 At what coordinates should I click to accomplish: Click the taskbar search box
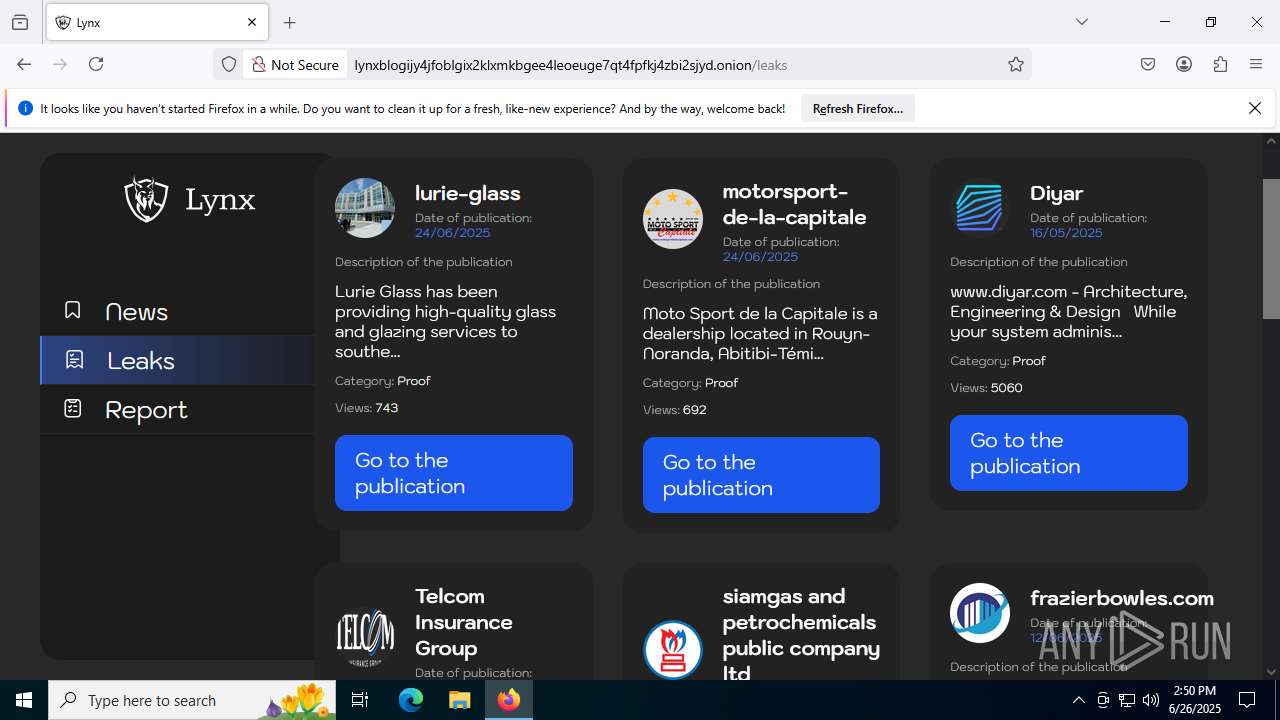click(x=194, y=700)
